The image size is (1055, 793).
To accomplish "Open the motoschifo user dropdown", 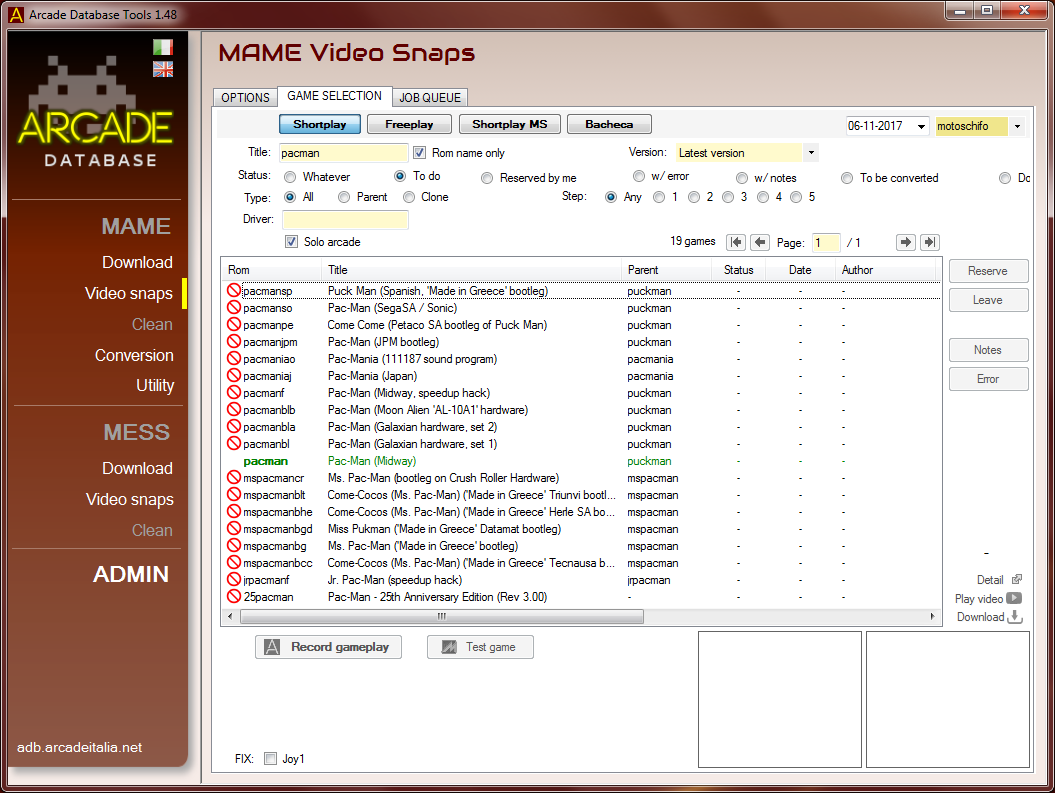I will point(1017,126).
